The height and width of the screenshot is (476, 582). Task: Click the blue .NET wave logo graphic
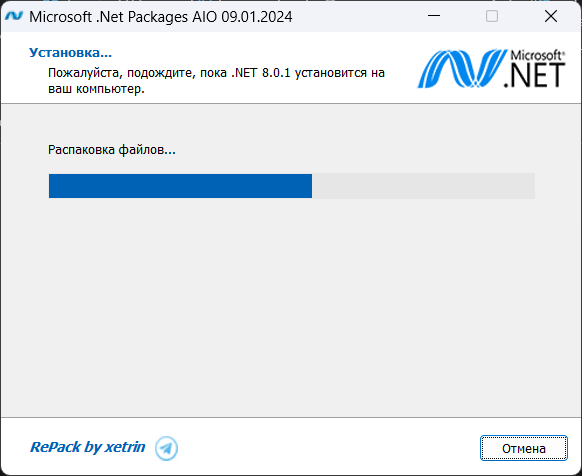point(462,69)
